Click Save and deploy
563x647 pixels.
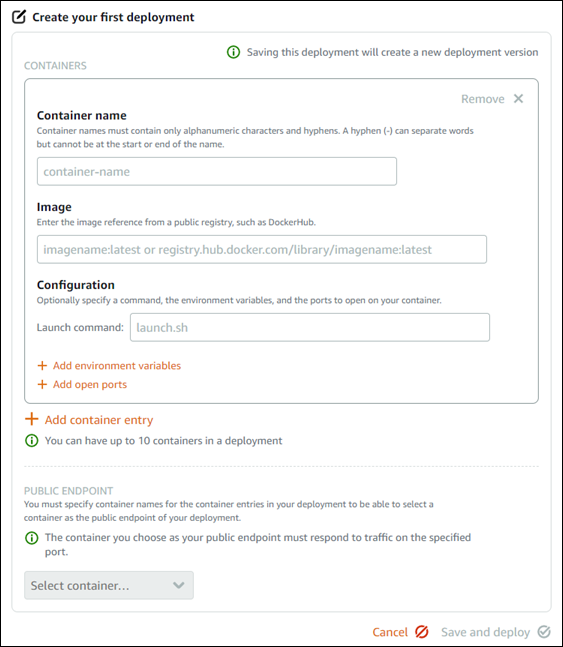(485, 632)
